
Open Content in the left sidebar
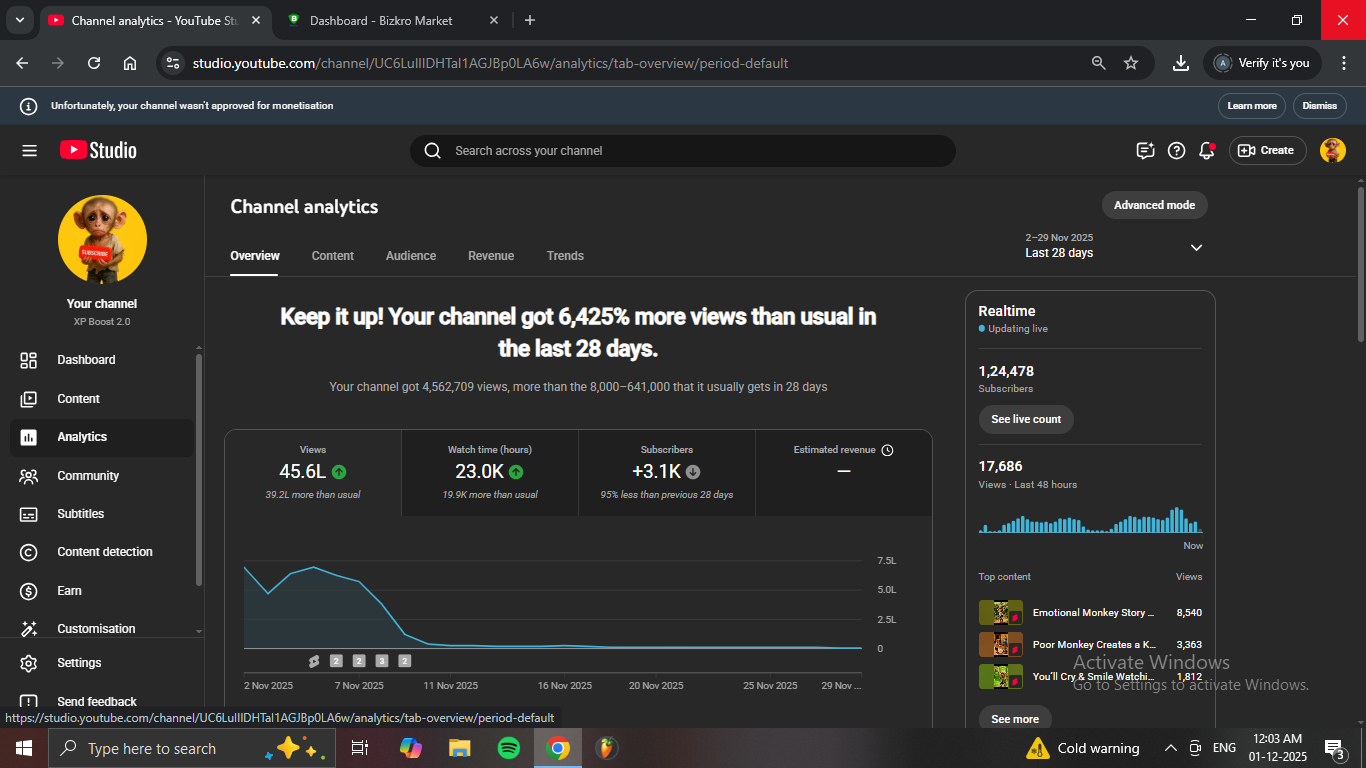[x=78, y=399]
